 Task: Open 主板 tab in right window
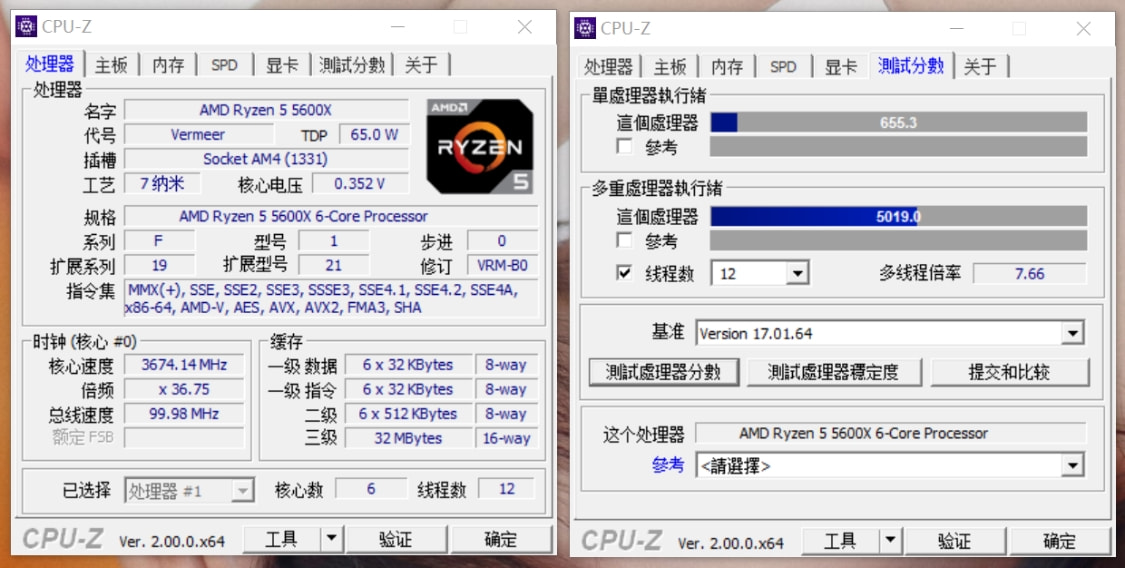[x=670, y=67]
